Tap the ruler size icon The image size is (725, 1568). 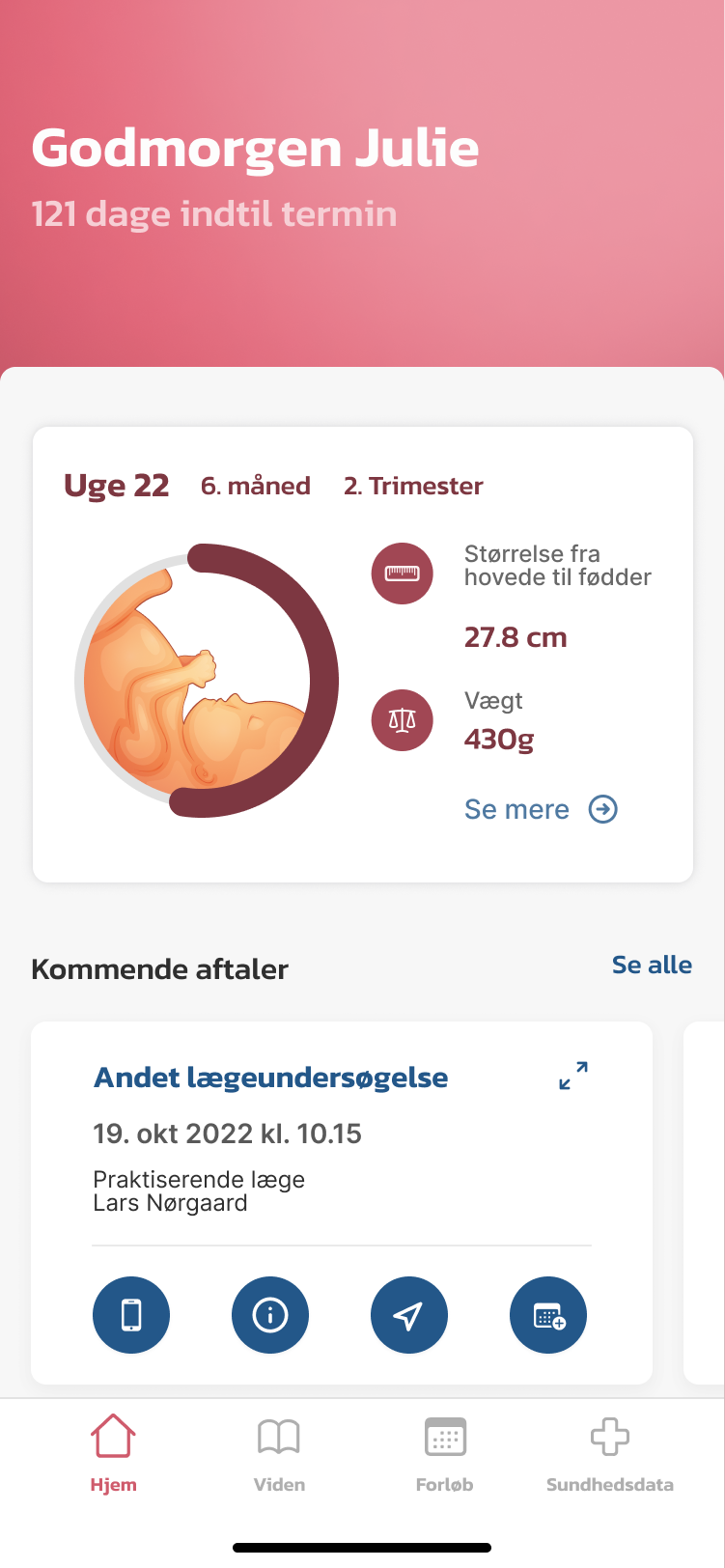click(403, 574)
